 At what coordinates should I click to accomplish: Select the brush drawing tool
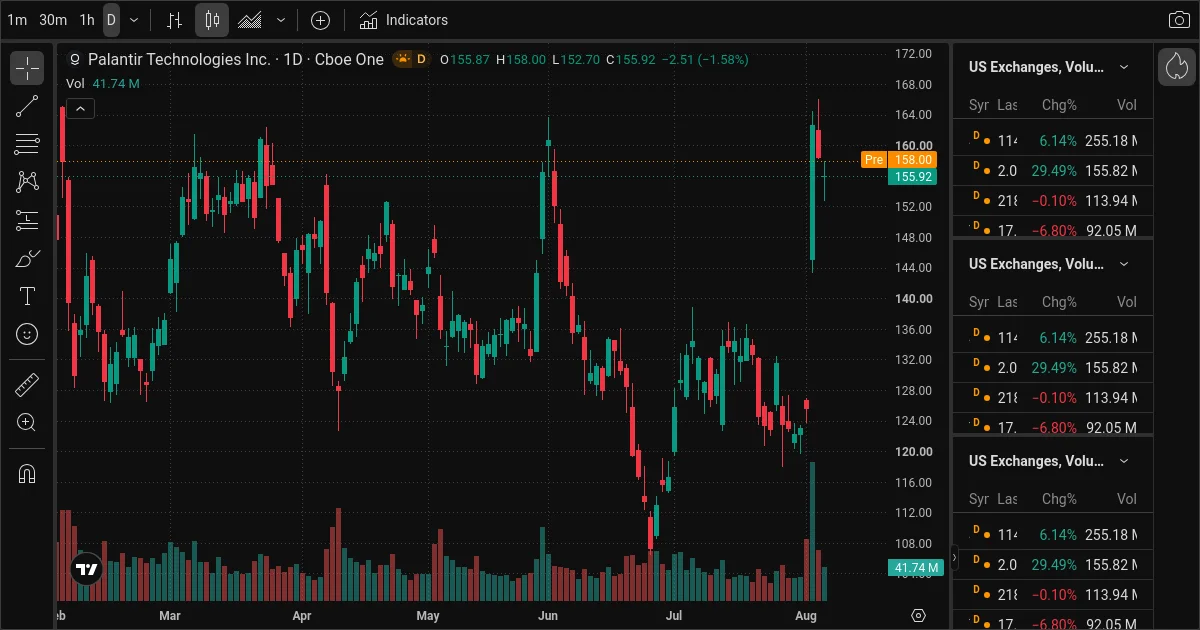click(x=27, y=258)
